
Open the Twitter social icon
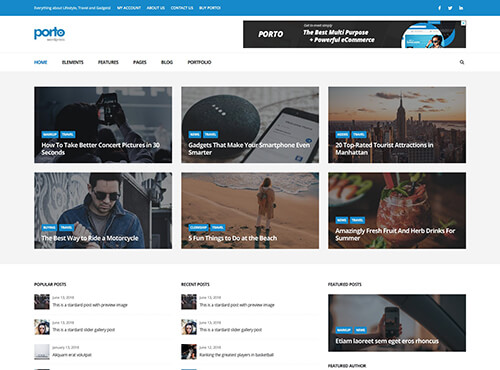point(450,8)
